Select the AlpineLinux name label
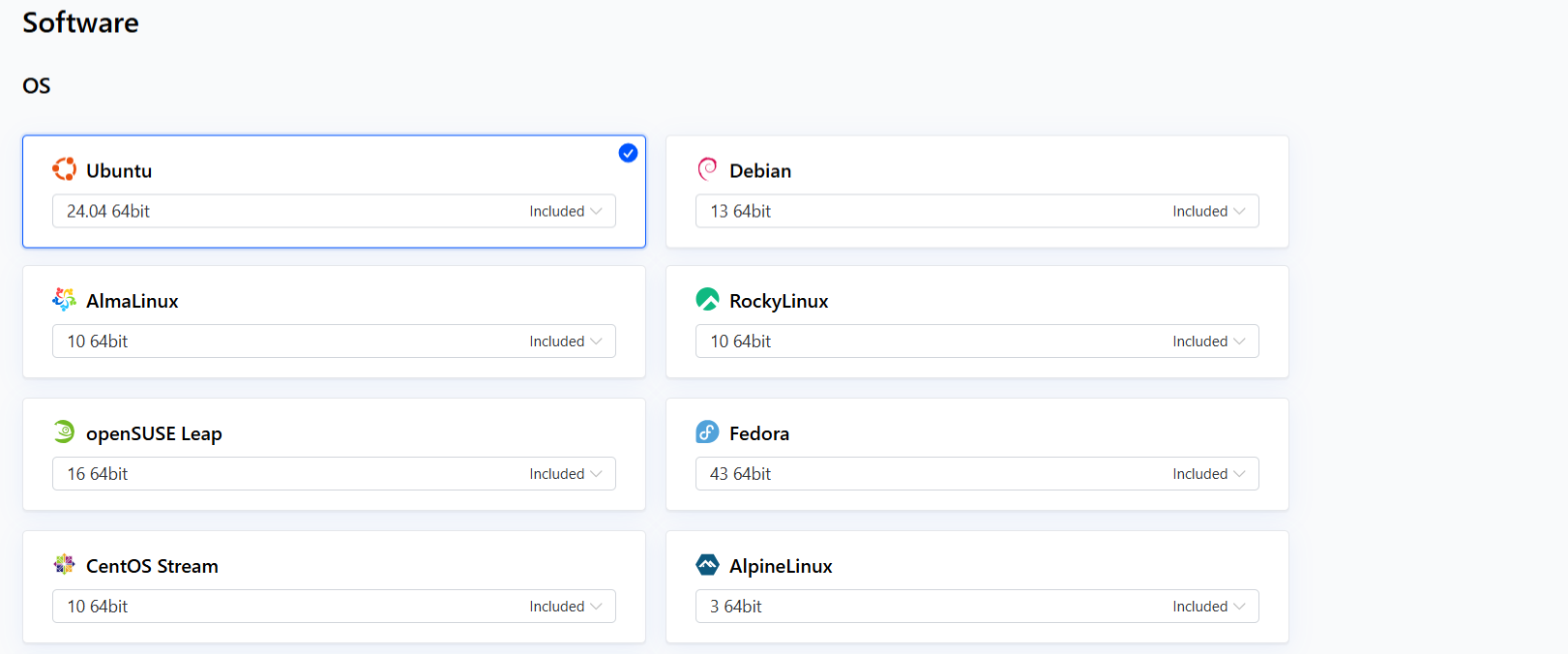This screenshot has width=1568, height=654. click(781, 566)
